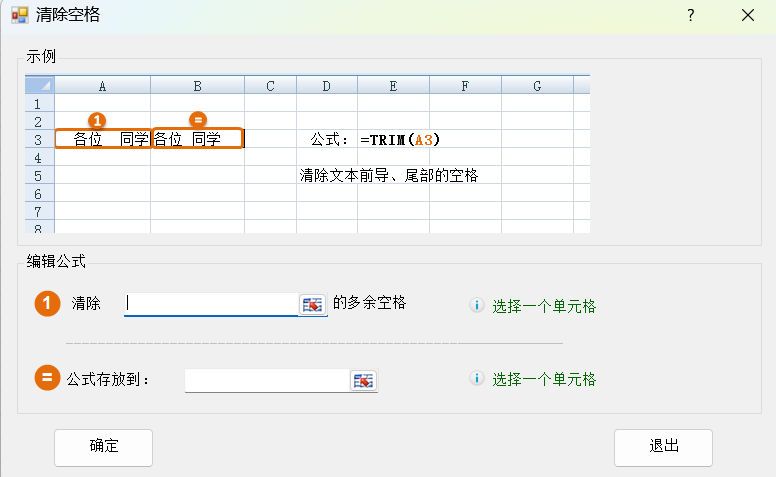Click the orange number 1 badge beside 清除
776x477 pixels.
[48, 304]
